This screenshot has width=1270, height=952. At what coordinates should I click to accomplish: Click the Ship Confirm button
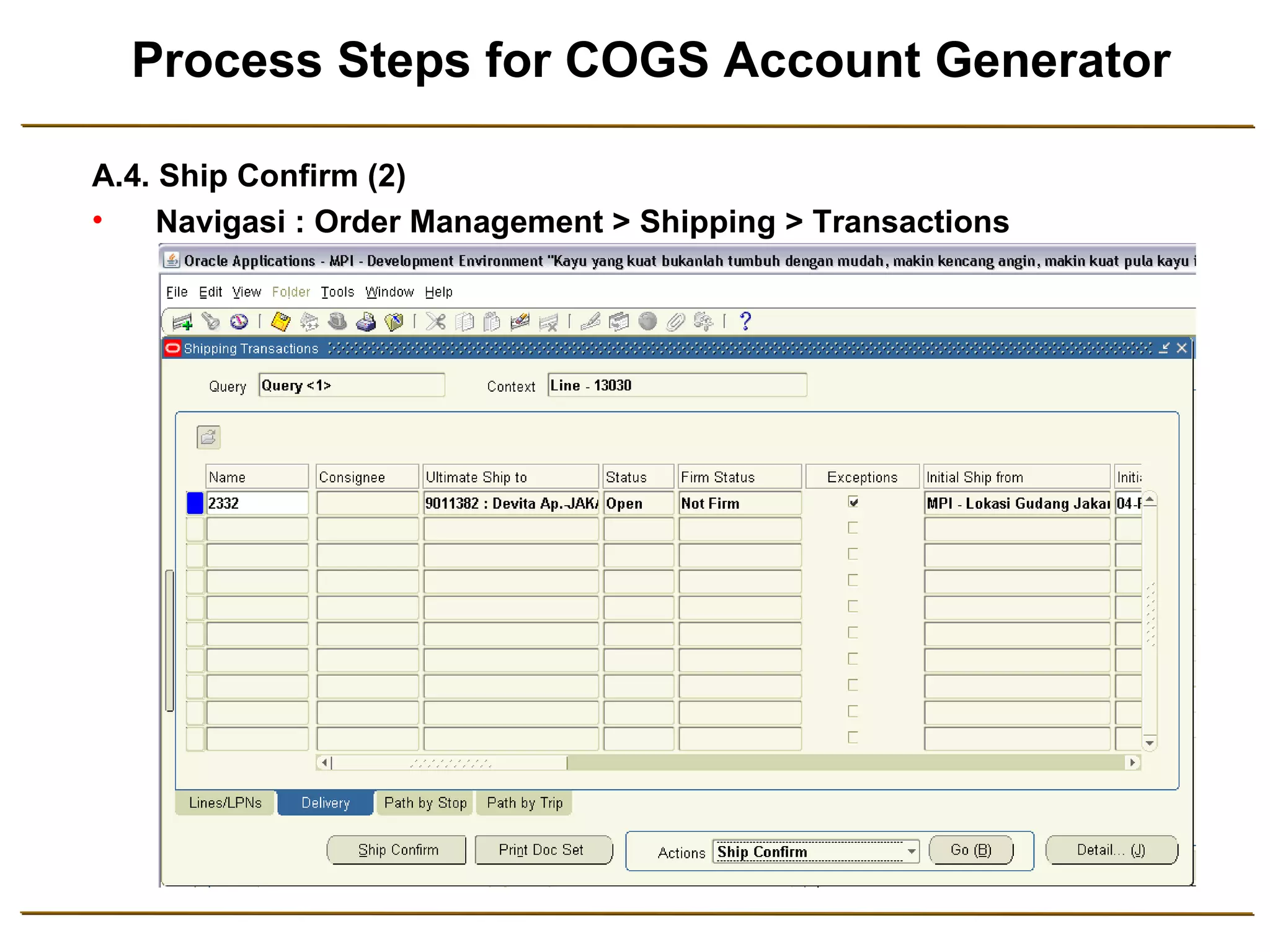pyautogui.click(x=397, y=850)
